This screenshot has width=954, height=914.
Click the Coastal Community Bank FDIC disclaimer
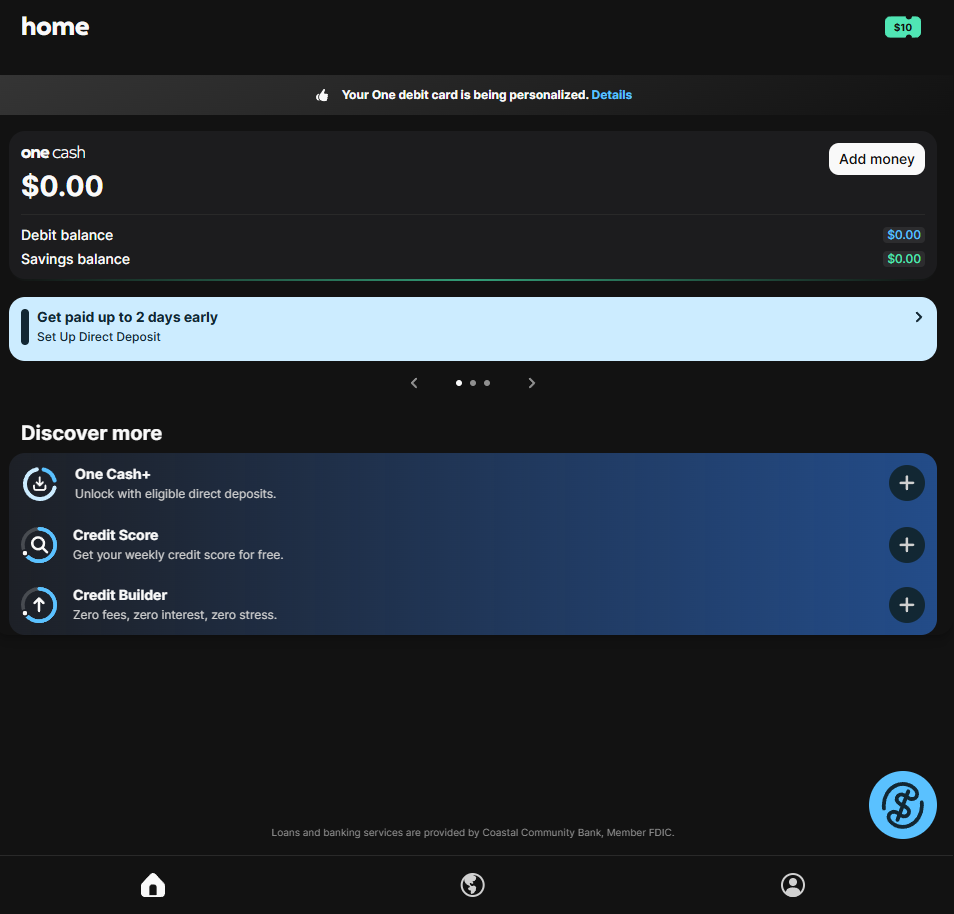click(473, 832)
